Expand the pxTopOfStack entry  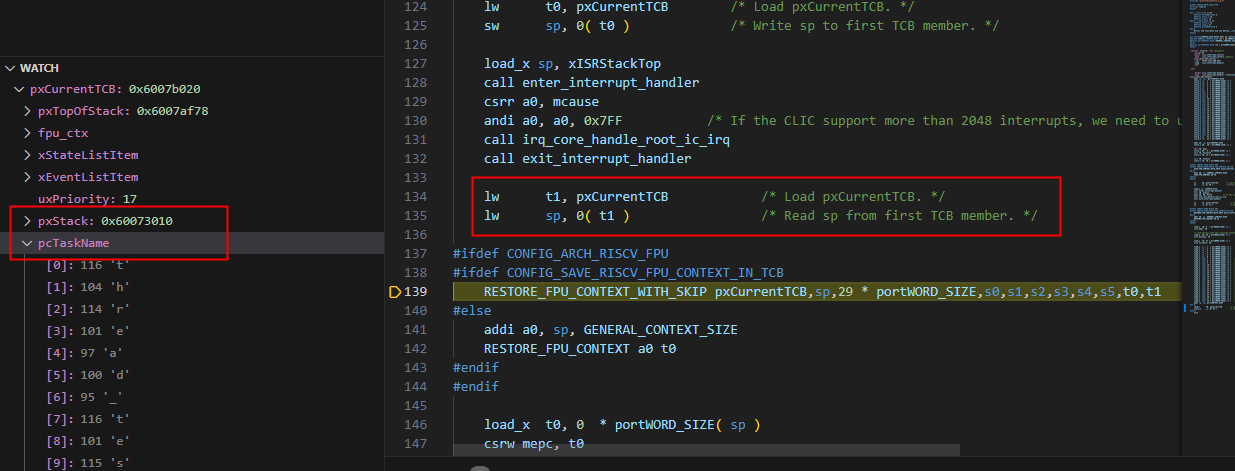28,111
